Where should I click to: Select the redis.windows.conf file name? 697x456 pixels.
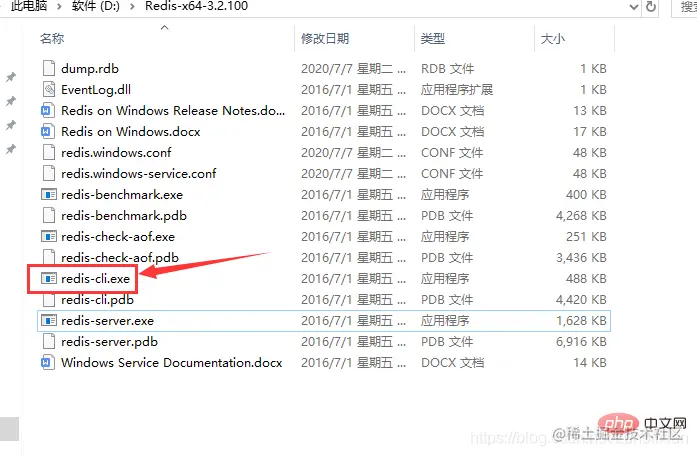click(x=116, y=152)
